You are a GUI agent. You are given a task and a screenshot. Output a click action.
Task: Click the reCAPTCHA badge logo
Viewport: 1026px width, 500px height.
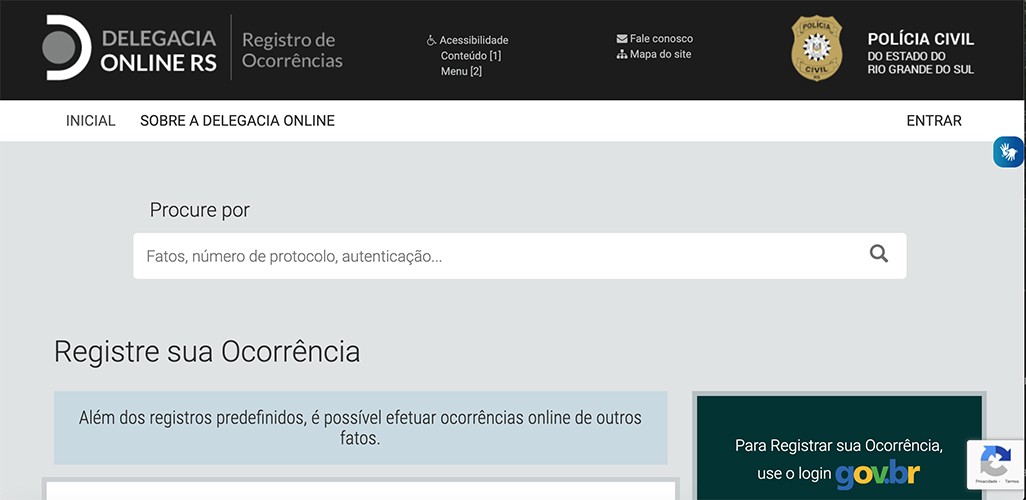995,461
